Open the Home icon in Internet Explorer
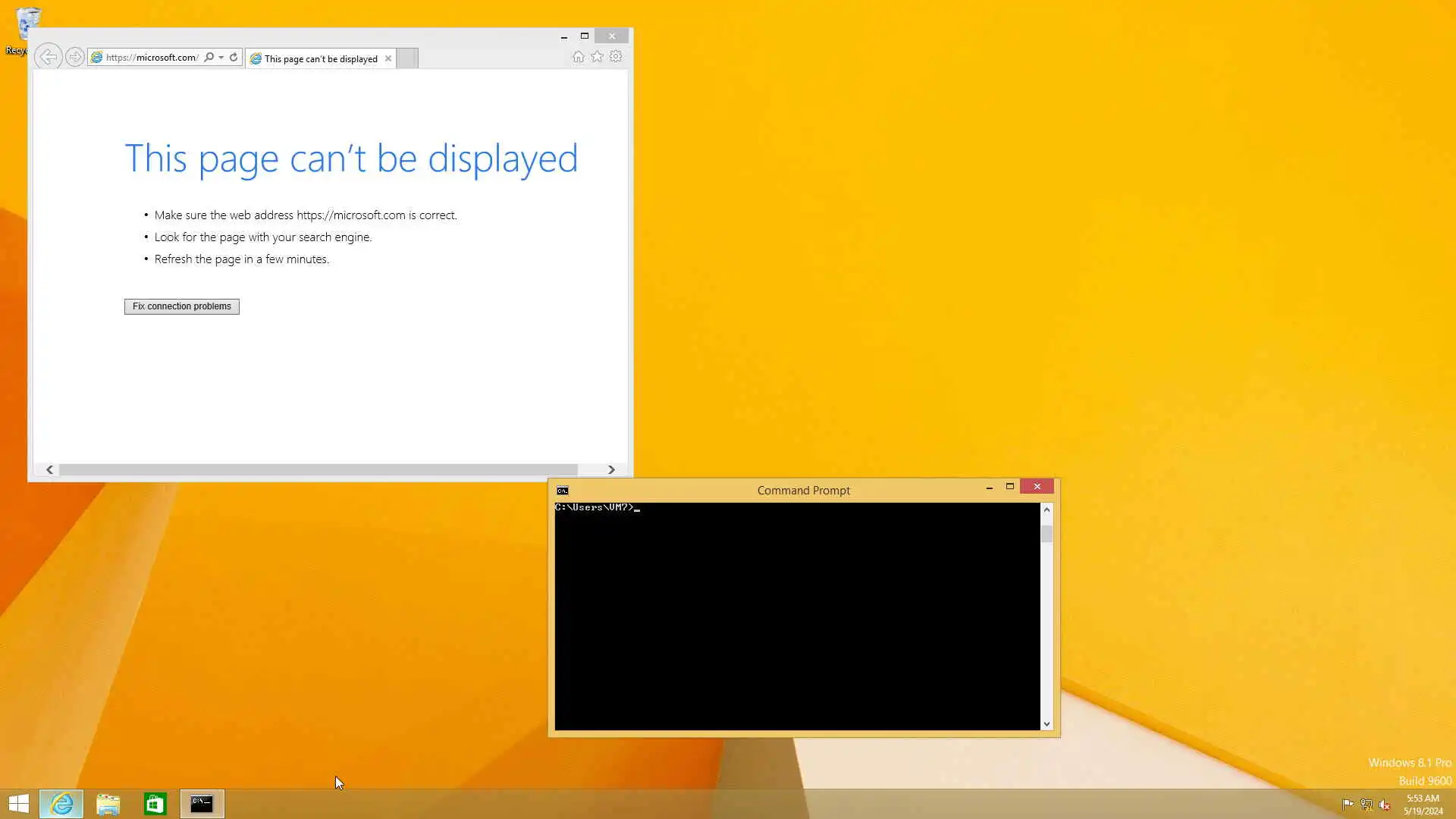The width and height of the screenshot is (1456, 819). pyautogui.click(x=578, y=57)
